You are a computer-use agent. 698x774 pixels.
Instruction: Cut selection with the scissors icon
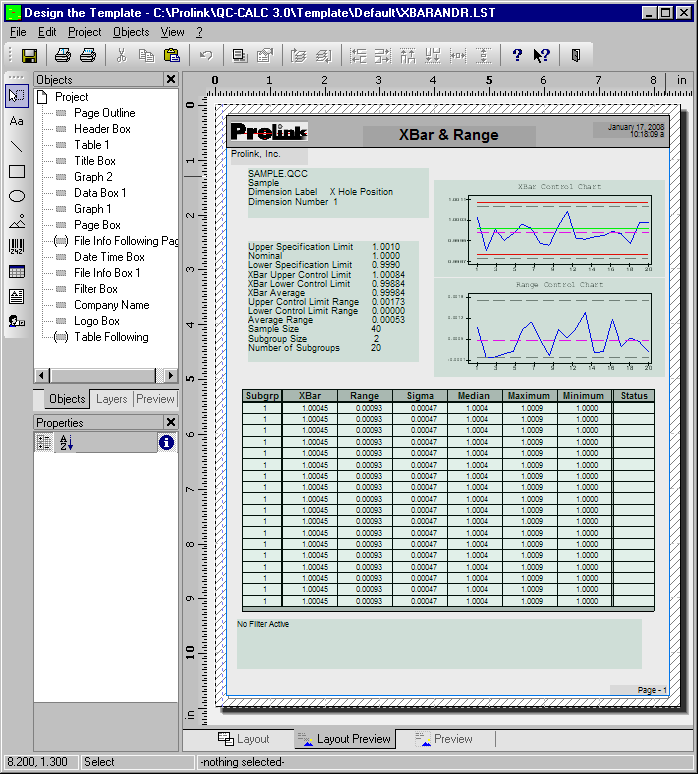tap(121, 55)
